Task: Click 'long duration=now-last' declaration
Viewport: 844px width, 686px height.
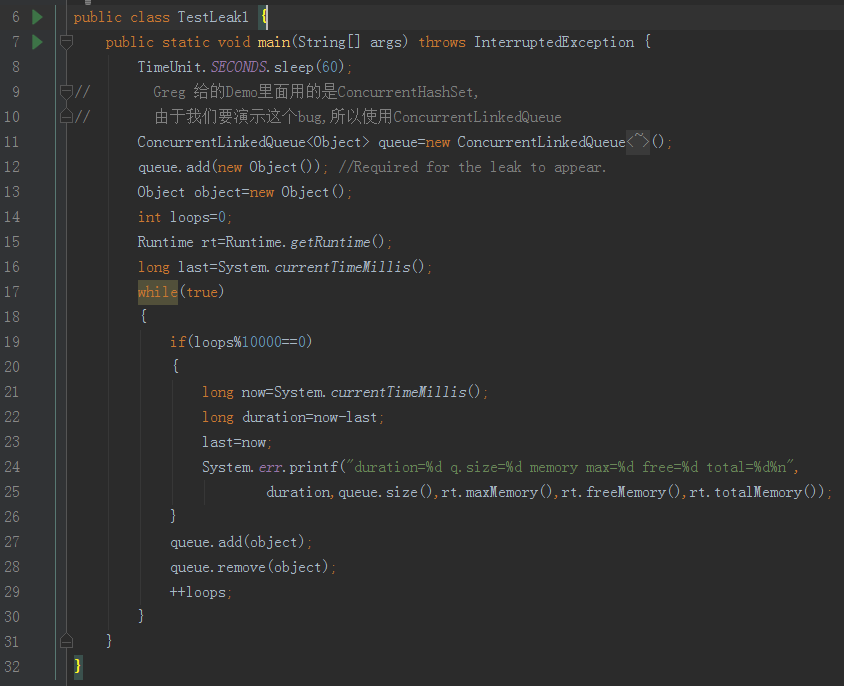Action: 293,417
